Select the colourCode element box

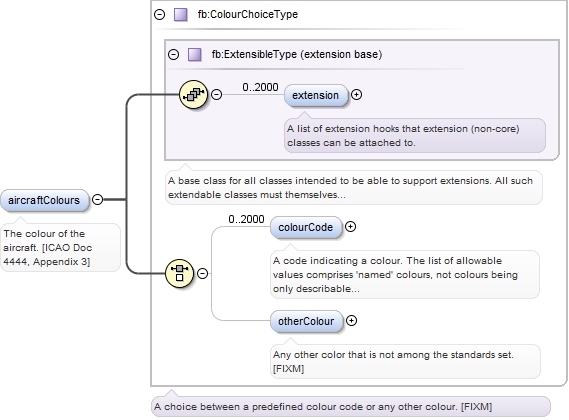(306, 227)
